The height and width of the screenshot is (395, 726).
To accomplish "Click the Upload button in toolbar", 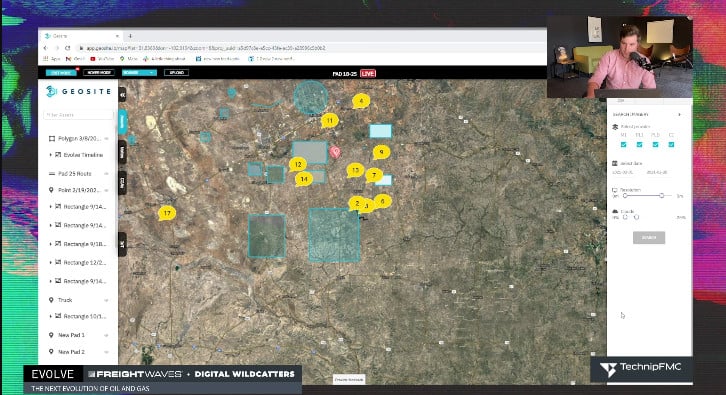I will (x=176, y=73).
